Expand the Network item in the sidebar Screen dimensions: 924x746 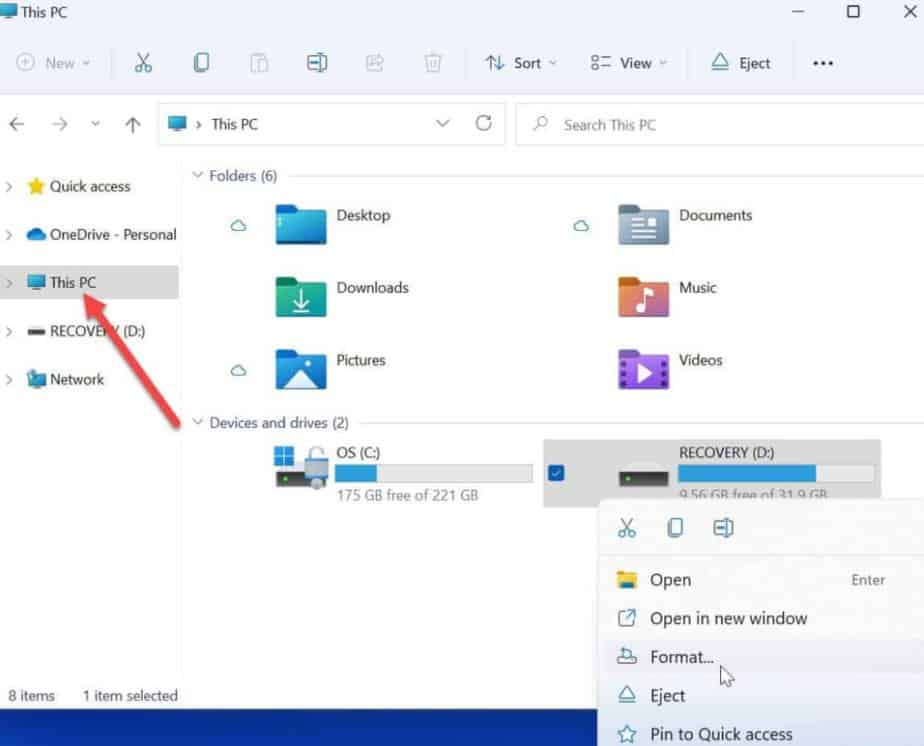coord(10,380)
